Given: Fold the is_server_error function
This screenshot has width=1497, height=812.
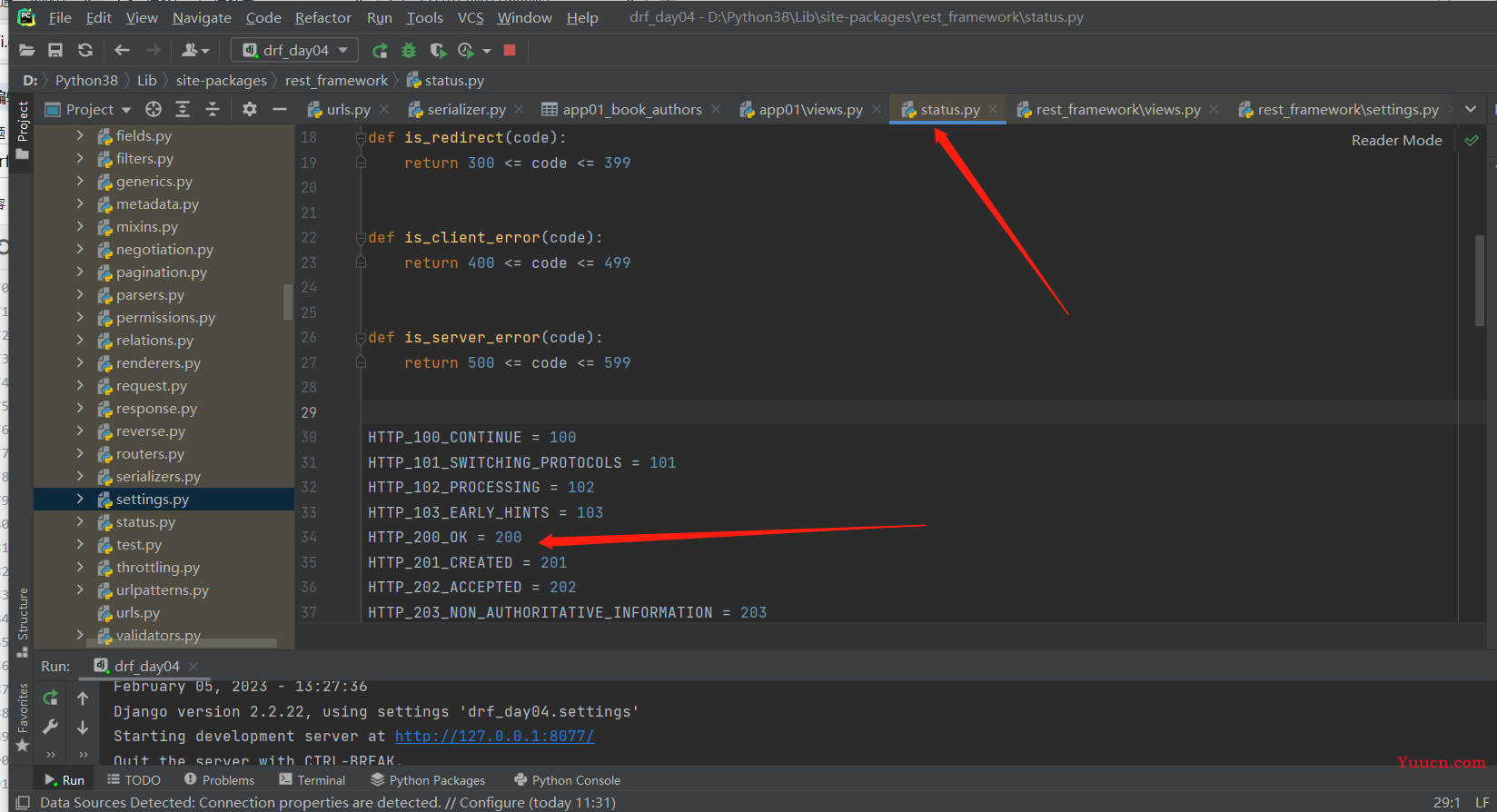Looking at the screenshot, I should [x=361, y=337].
